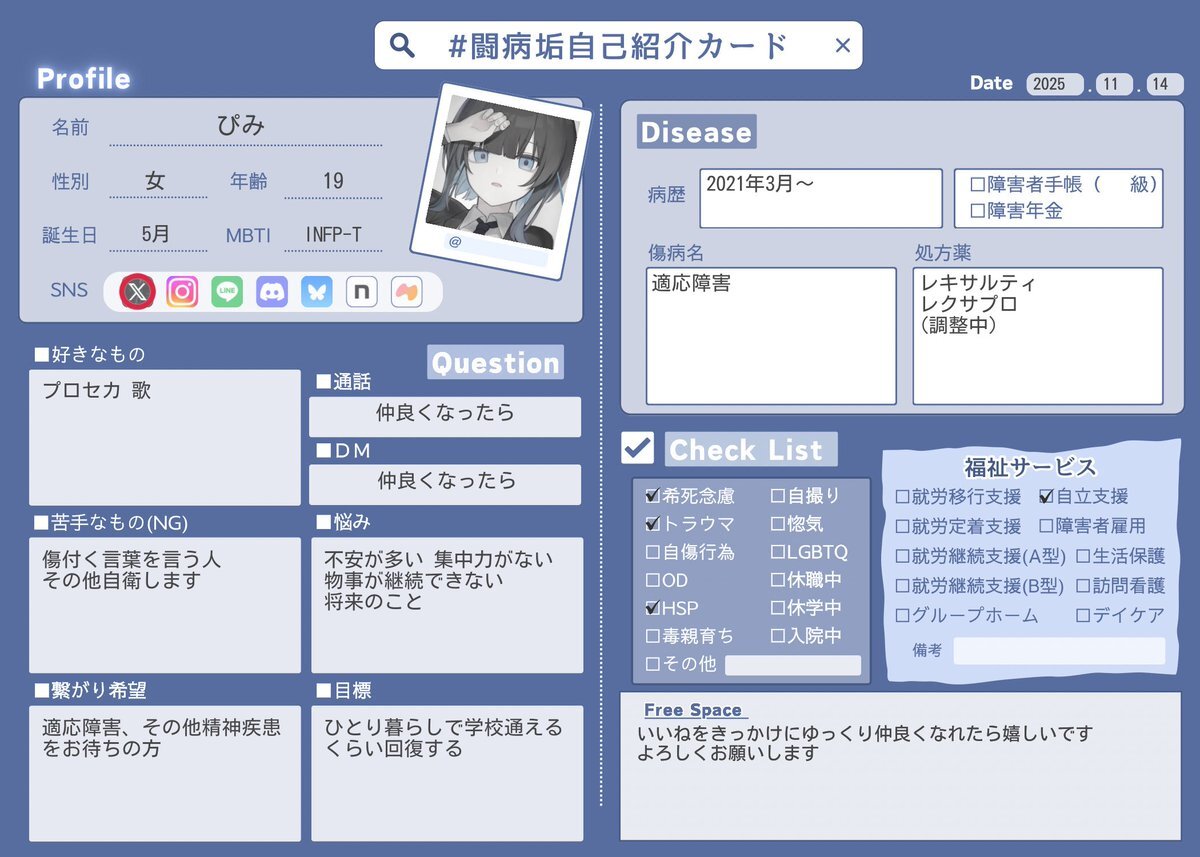Check the 就労継続支援(A型) checkbox

[x=902, y=556]
